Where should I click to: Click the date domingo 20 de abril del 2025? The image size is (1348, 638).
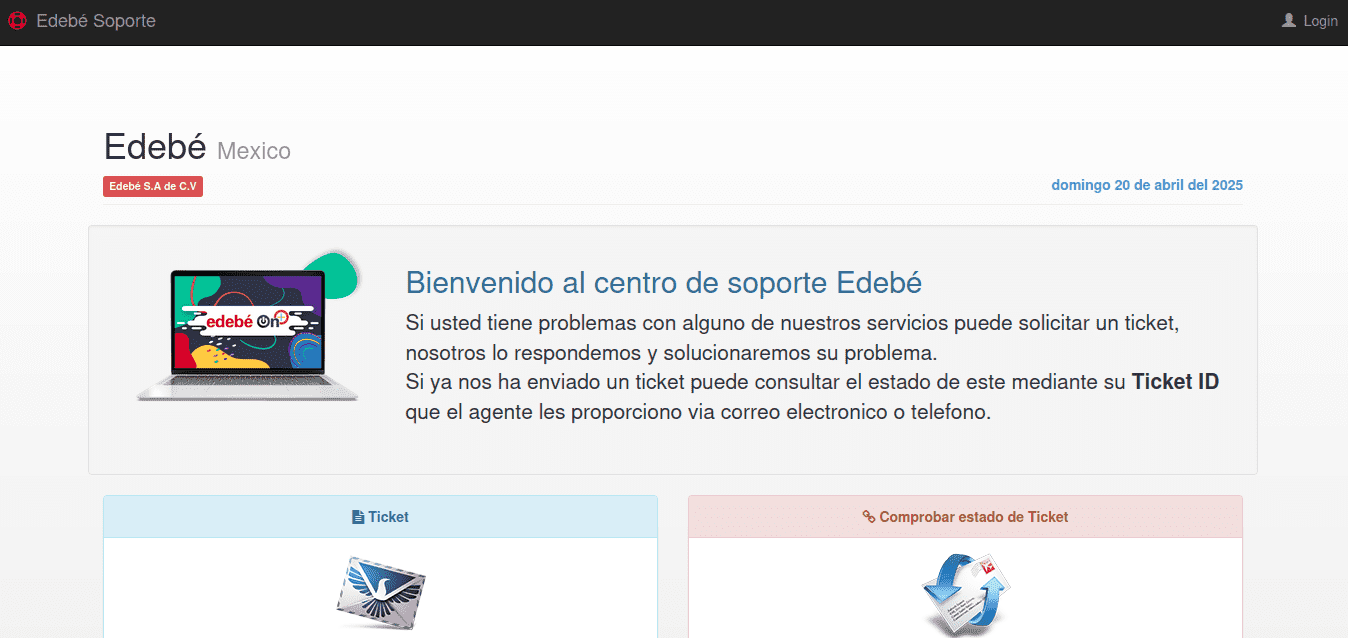[1147, 185]
